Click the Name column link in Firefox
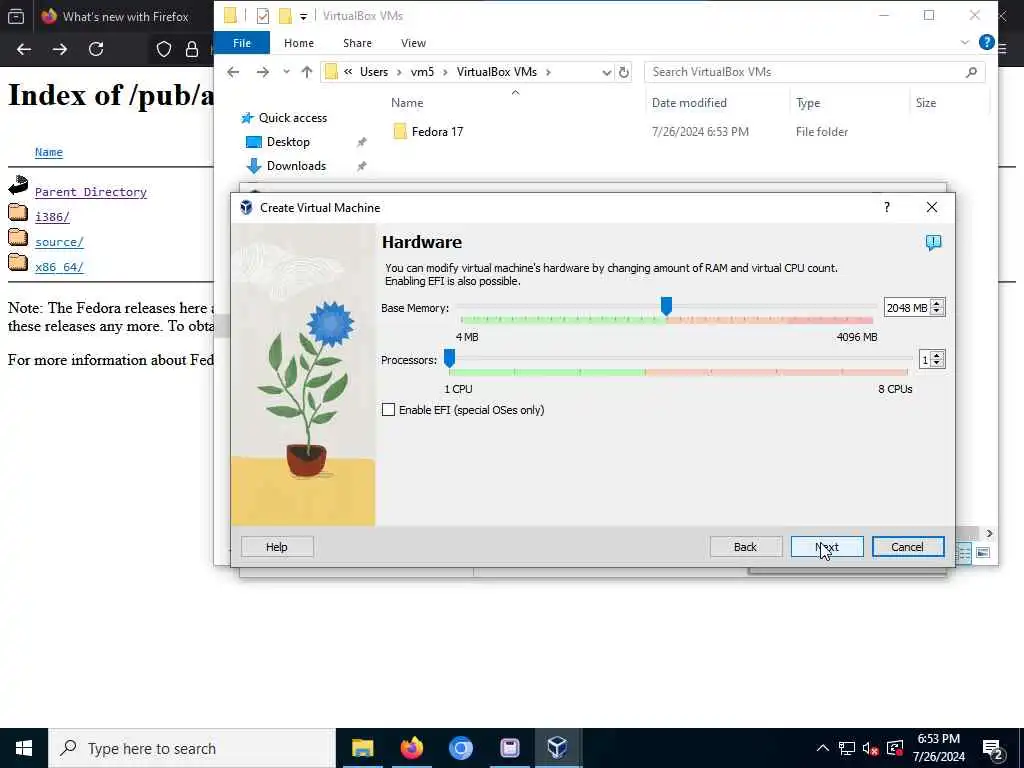 [49, 152]
